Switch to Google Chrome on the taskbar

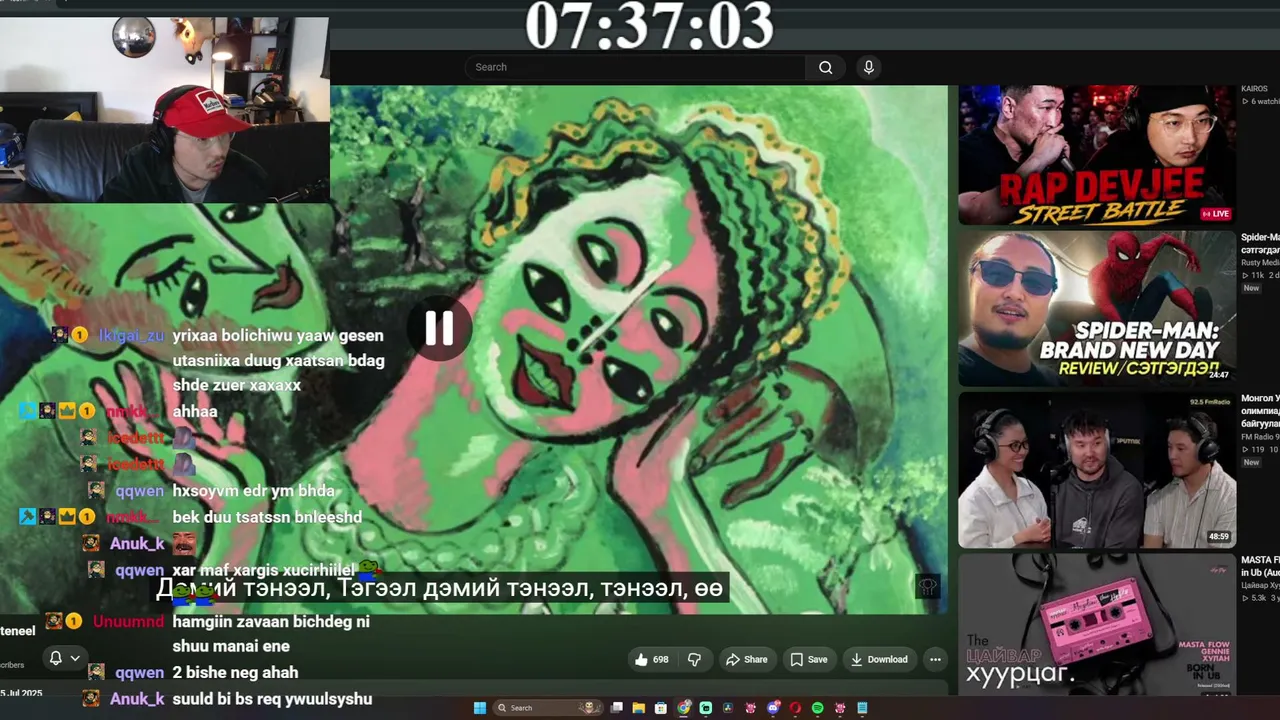684,708
